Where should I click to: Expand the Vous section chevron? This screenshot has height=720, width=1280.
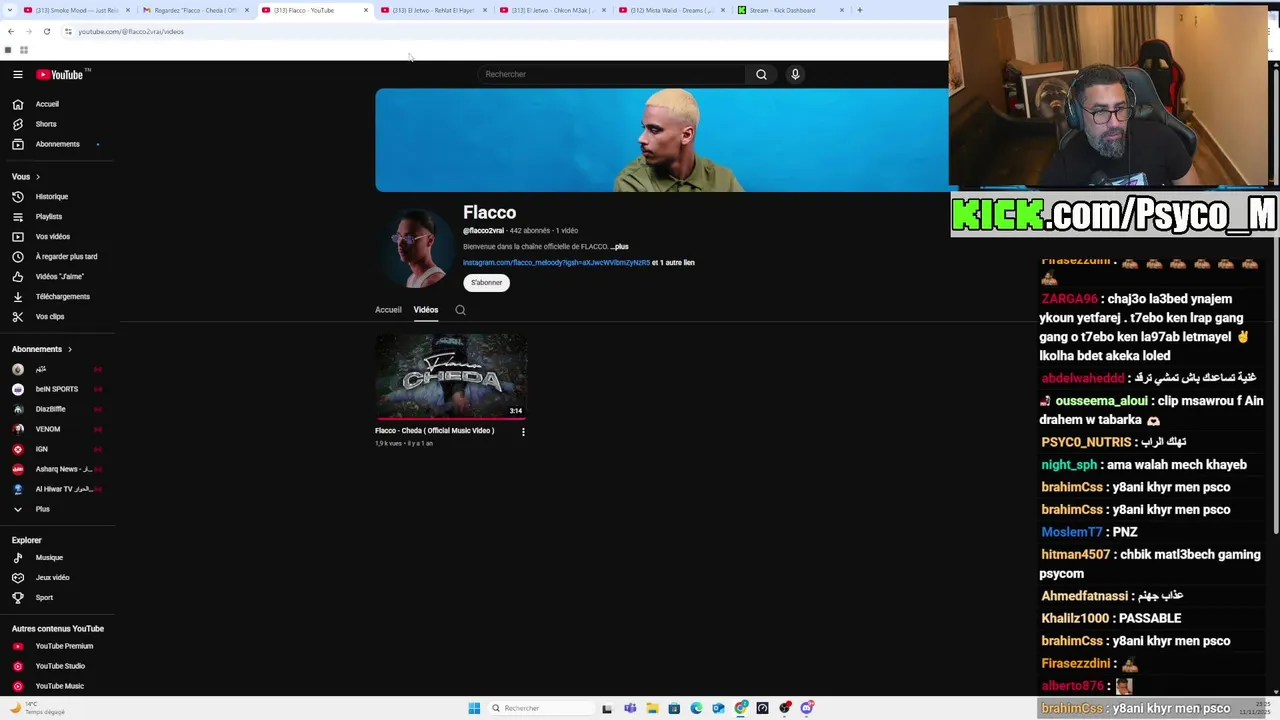click(37, 177)
